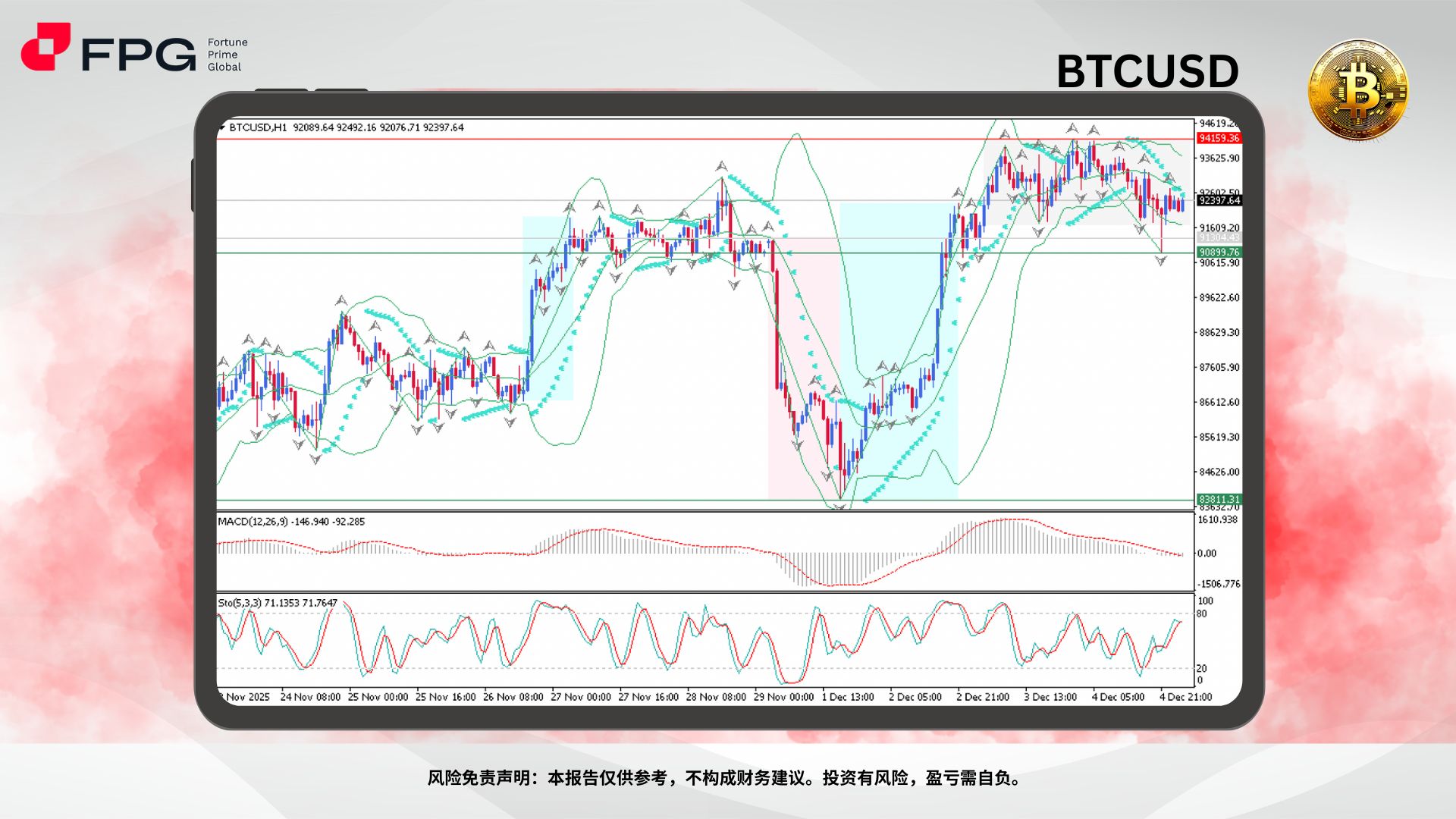
Task: Click the black 92397.64 current price label
Action: [1219, 201]
